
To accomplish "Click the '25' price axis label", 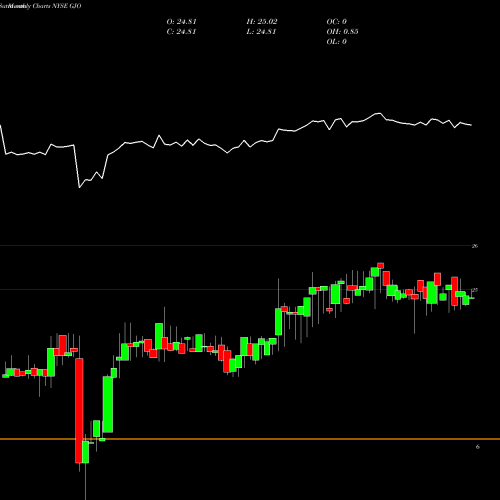I will tap(475, 290).
